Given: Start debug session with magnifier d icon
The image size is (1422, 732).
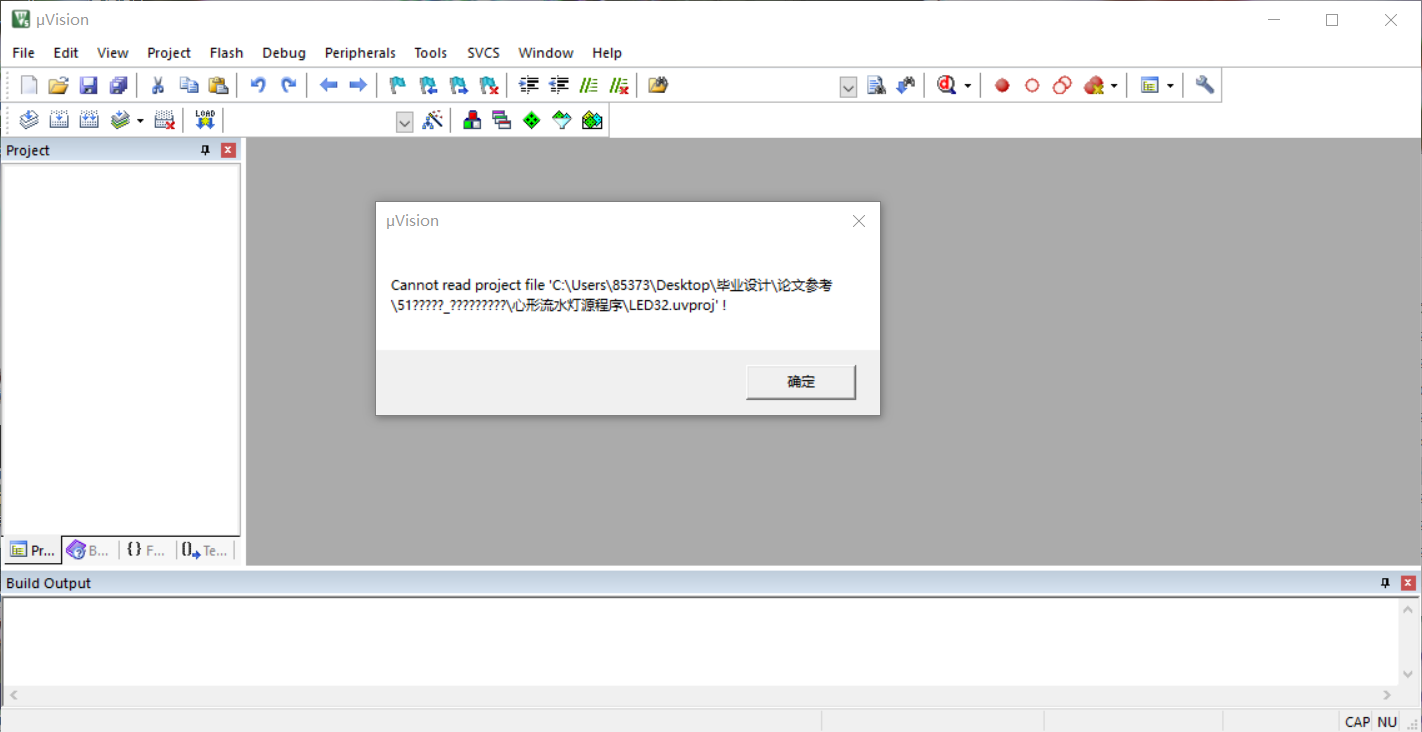Looking at the screenshot, I should pyautogui.click(x=946, y=85).
